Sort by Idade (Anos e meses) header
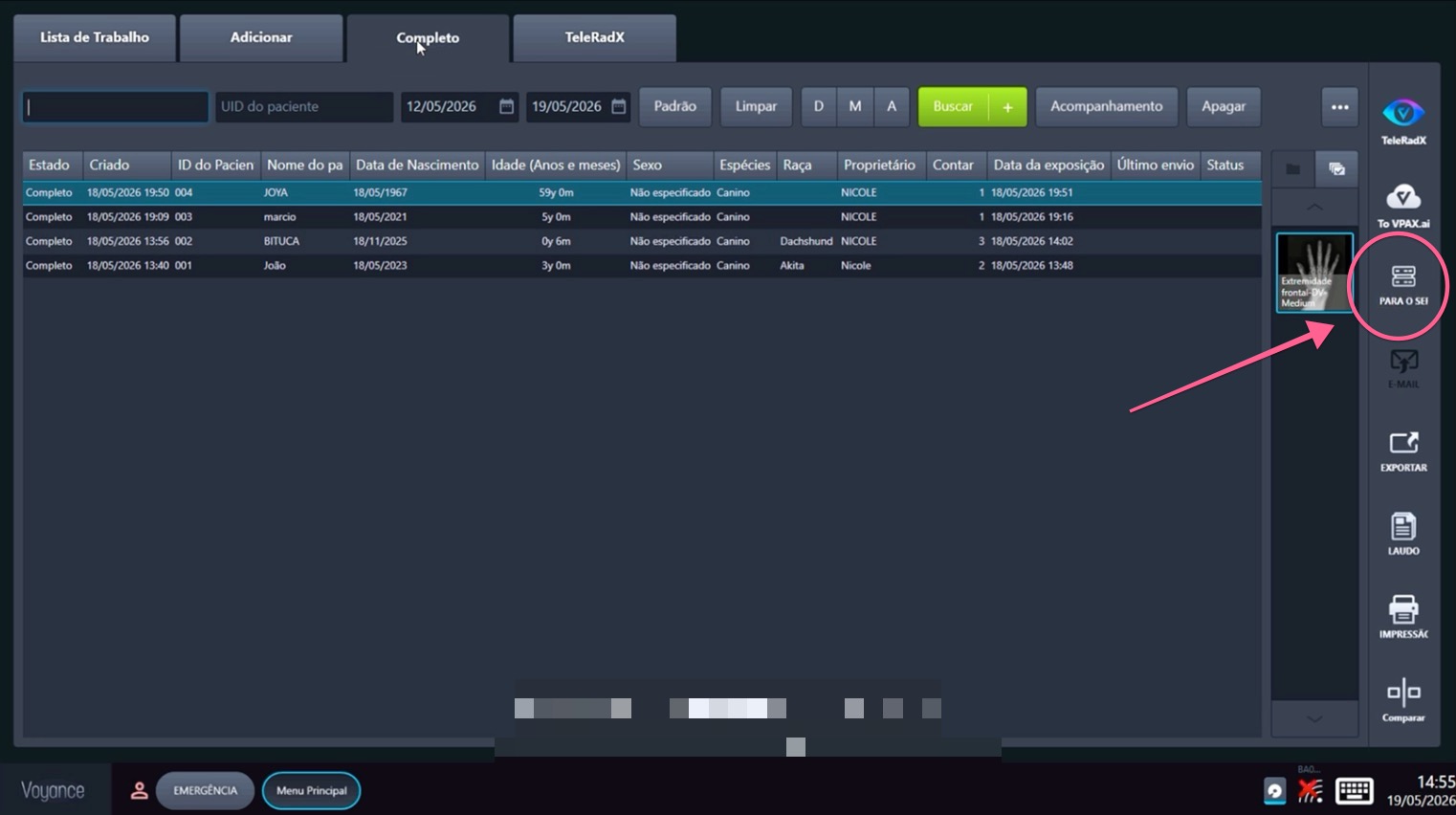Screen dimensions: 1456x815 (x=556, y=165)
